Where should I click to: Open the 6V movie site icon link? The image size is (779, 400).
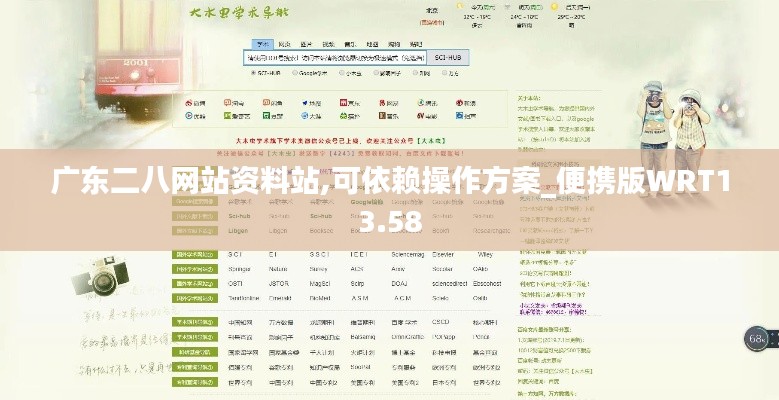coord(427,116)
